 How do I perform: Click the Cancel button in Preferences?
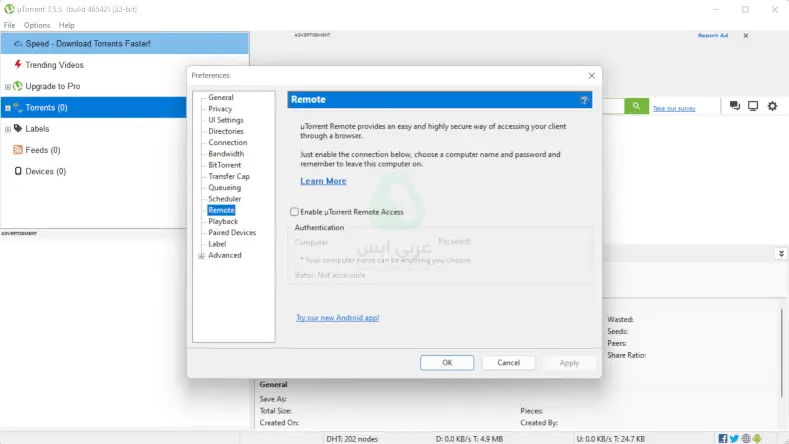[x=508, y=363]
